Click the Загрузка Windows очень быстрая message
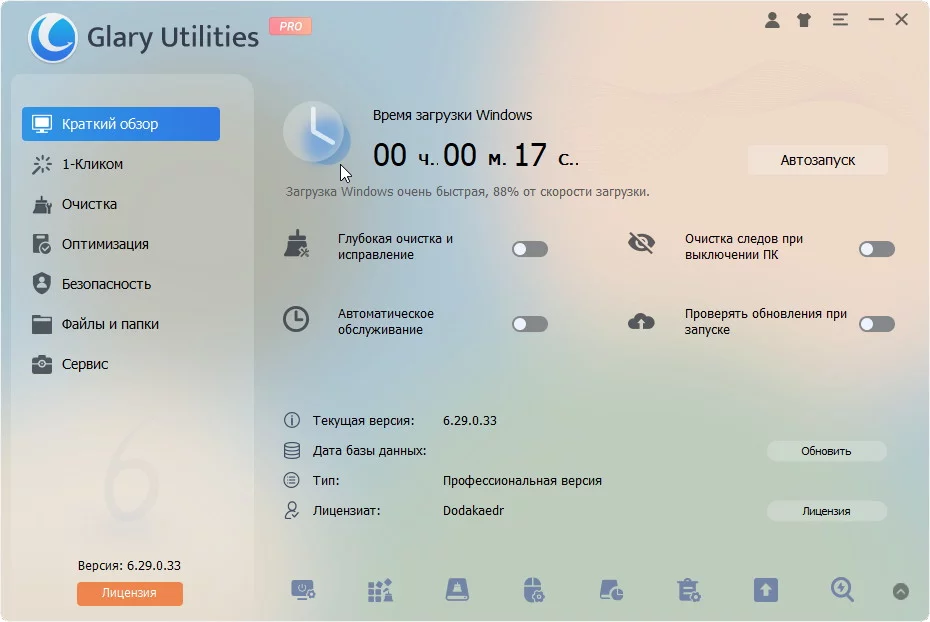 pyautogui.click(x=467, y=192)
